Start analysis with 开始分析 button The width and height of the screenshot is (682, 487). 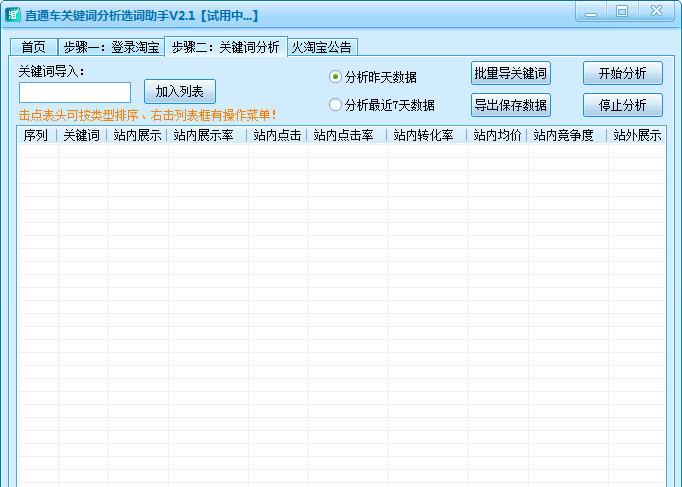pyautogui.click(x=622, y=74)
